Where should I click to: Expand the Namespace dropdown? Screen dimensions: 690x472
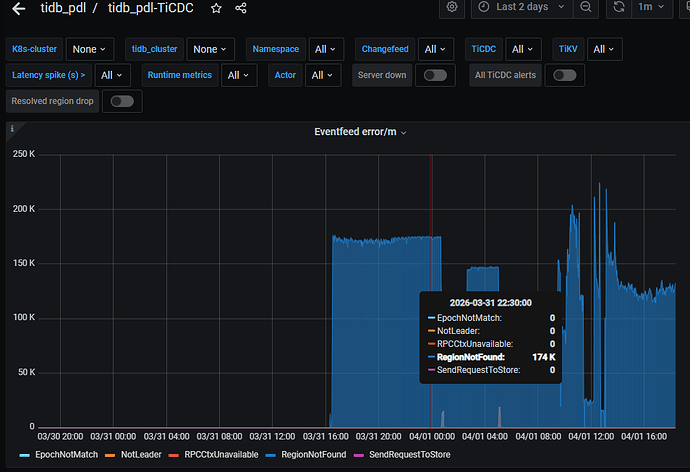(327, 49)
